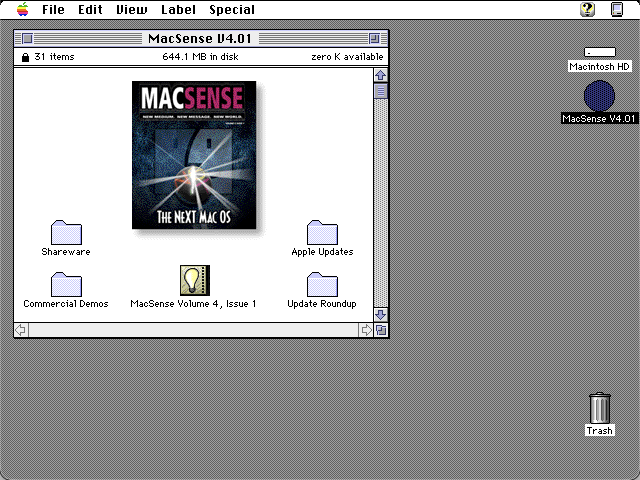Select MacSense Volume 4, Issue 1 lightbulb icon
640x480 pixels.
tap(195, 280)
